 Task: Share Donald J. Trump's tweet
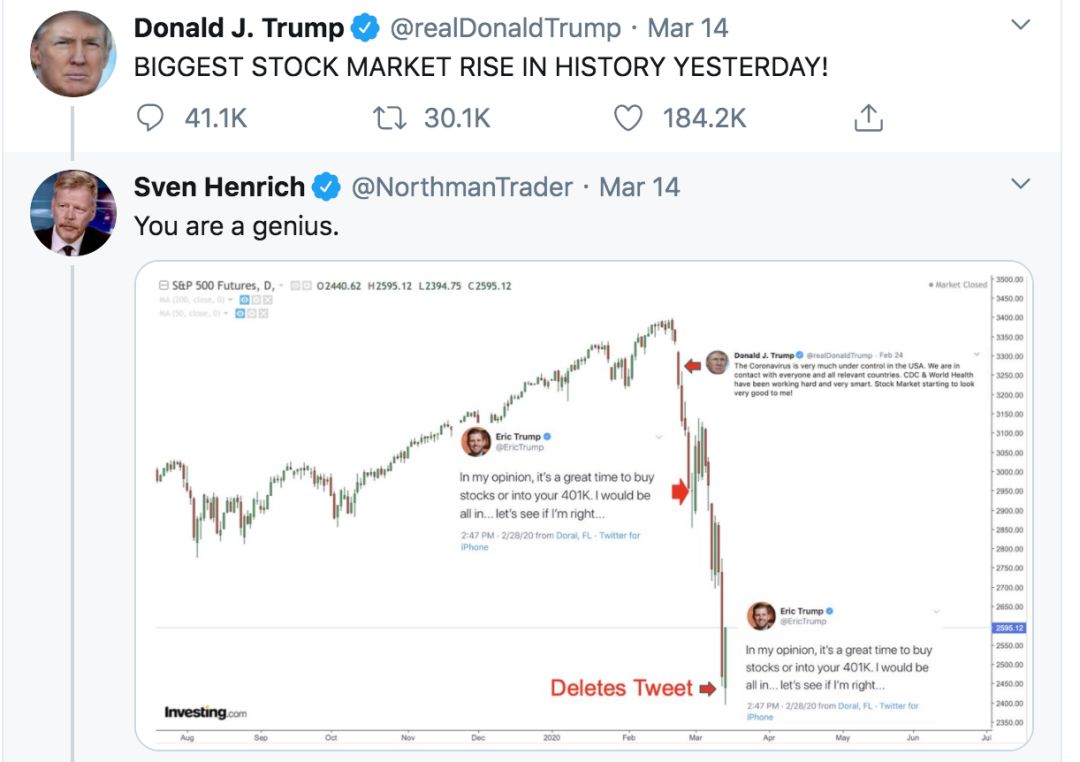[x=868, y=119]
